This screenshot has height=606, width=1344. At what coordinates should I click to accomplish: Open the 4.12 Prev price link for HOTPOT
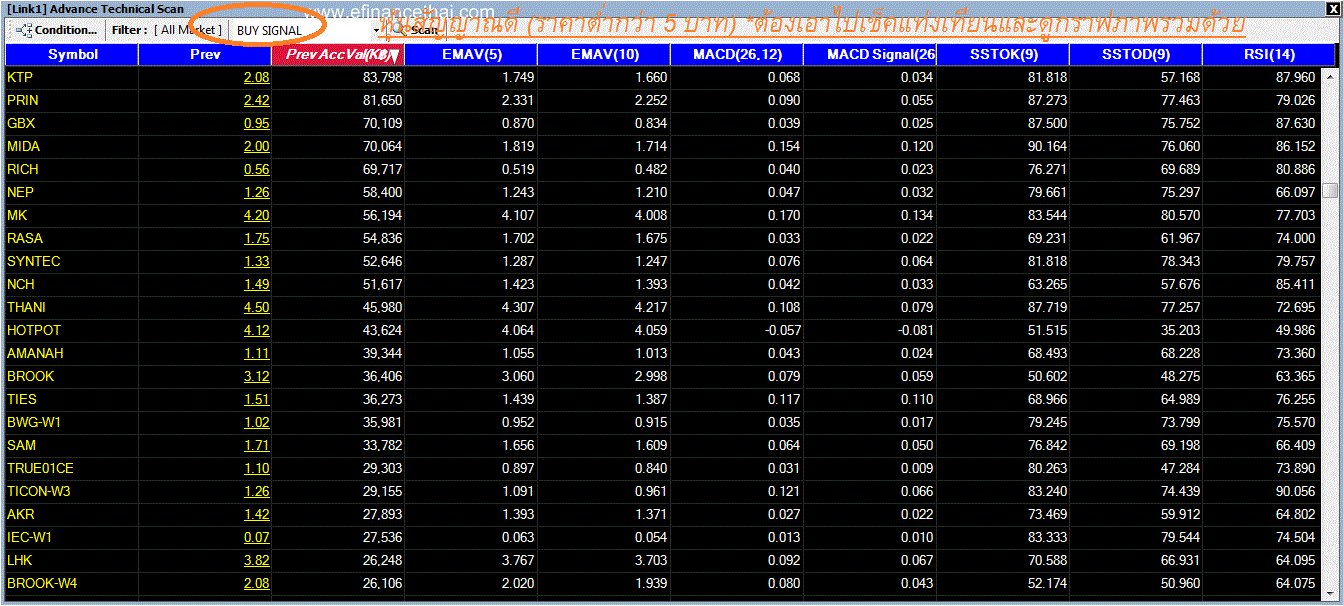256,330
